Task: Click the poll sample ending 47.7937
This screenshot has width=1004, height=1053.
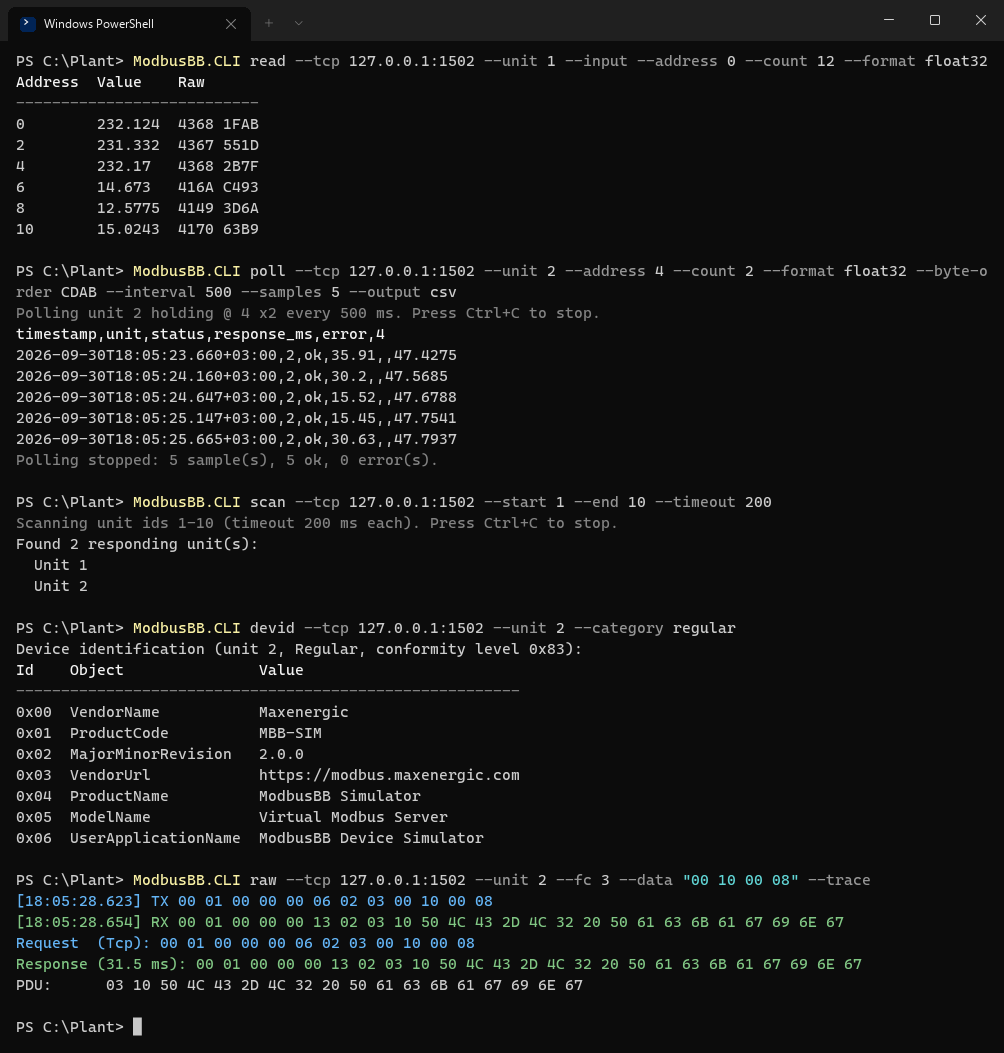Action: (x=236, y=439)
